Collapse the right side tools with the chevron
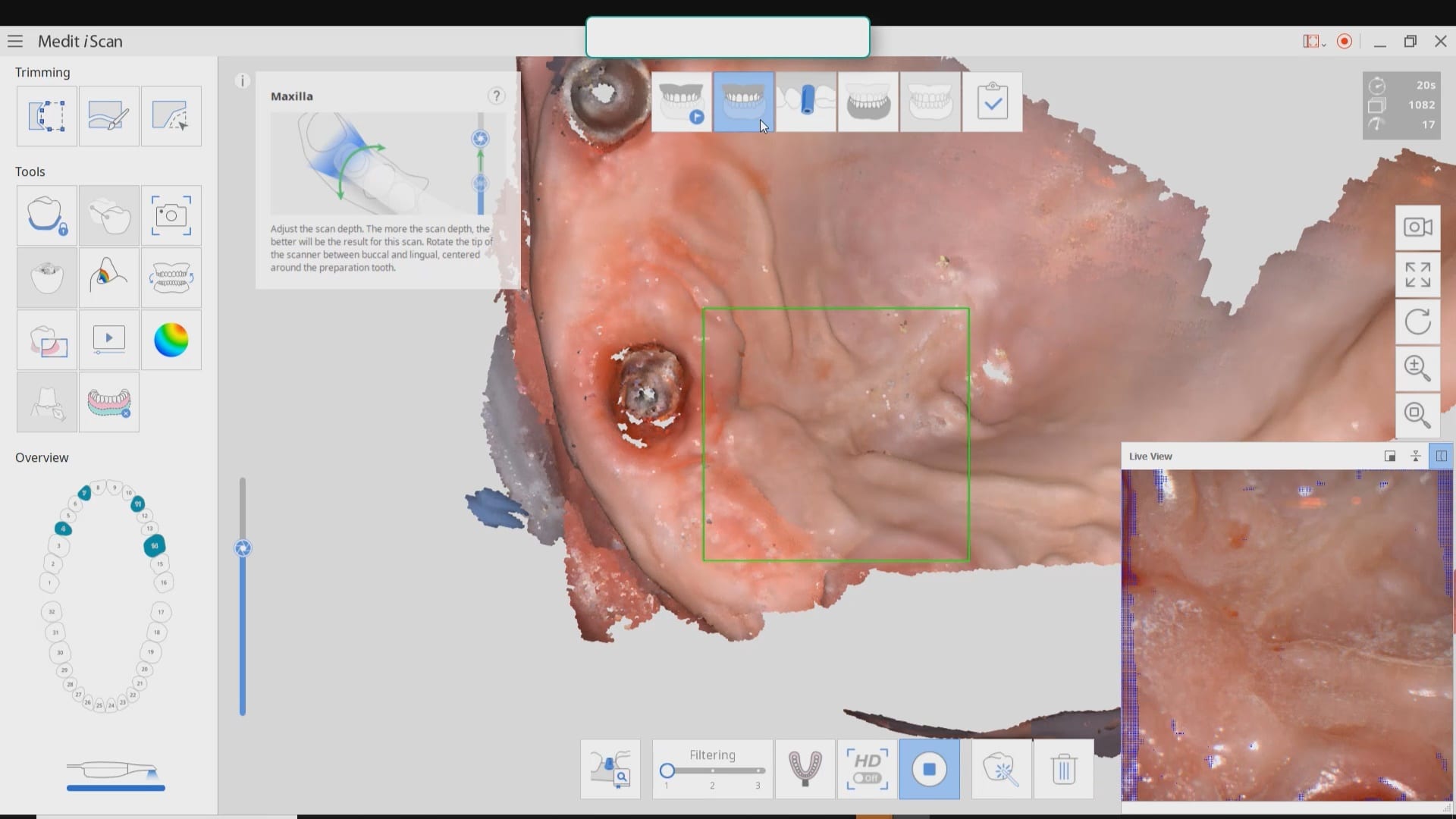 point(1437,169)
